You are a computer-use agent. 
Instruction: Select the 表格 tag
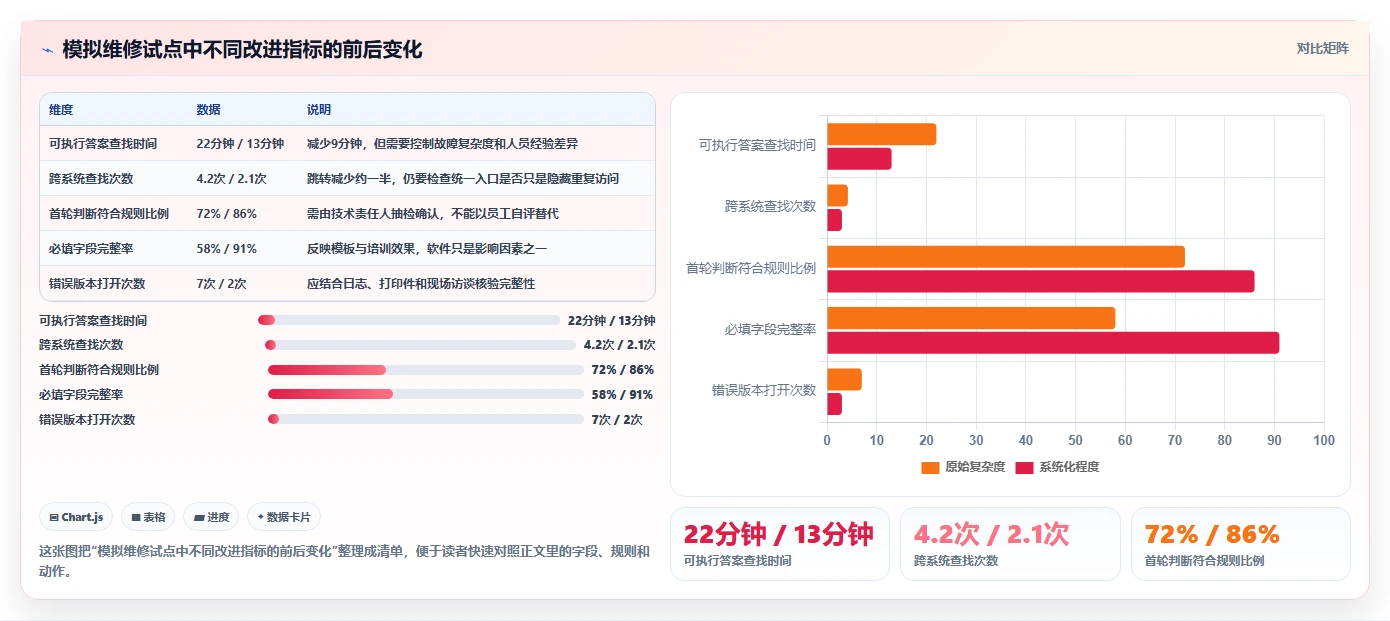148,517
